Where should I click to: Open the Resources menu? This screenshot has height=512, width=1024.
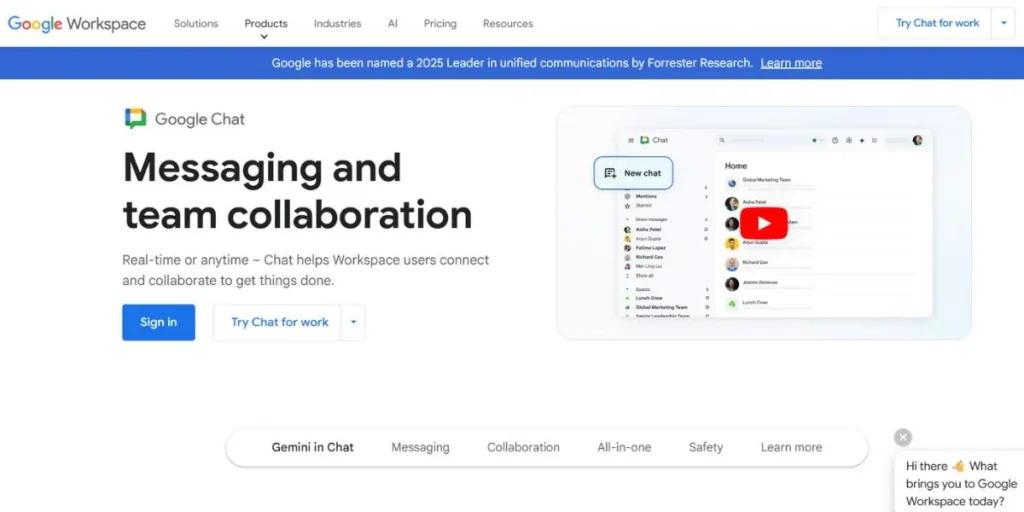click(508, 24)
